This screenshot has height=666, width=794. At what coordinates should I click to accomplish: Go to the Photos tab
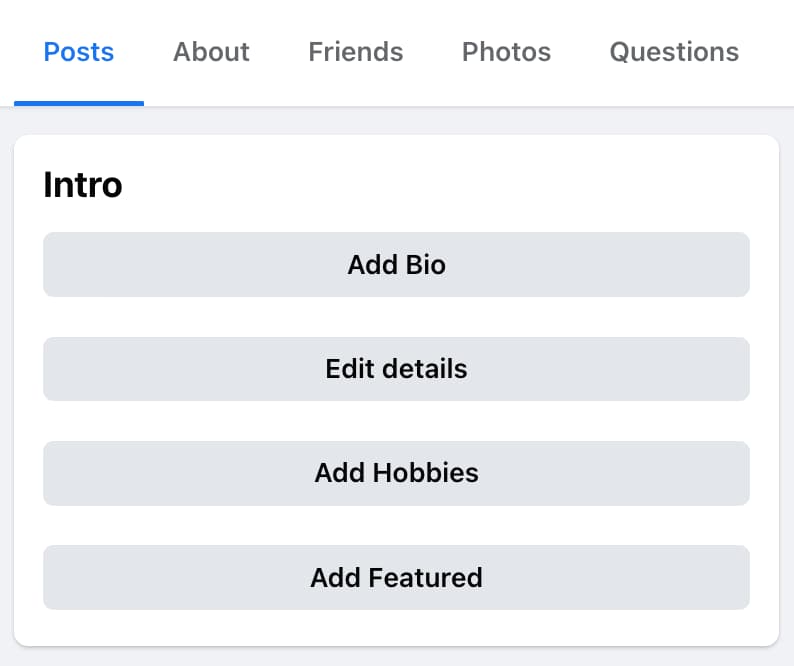506,52
